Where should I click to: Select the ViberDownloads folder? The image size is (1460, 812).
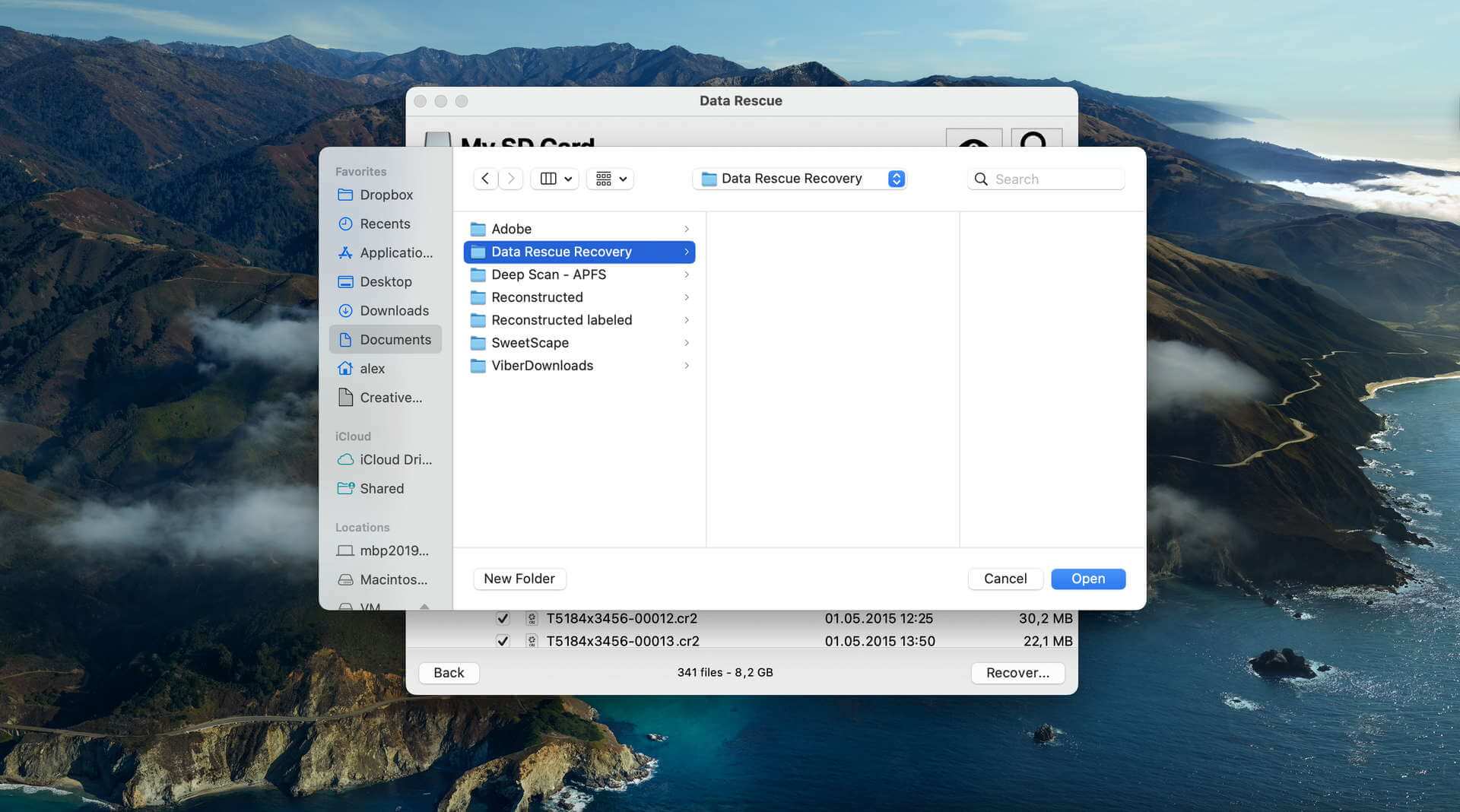(x=579, y=366)
